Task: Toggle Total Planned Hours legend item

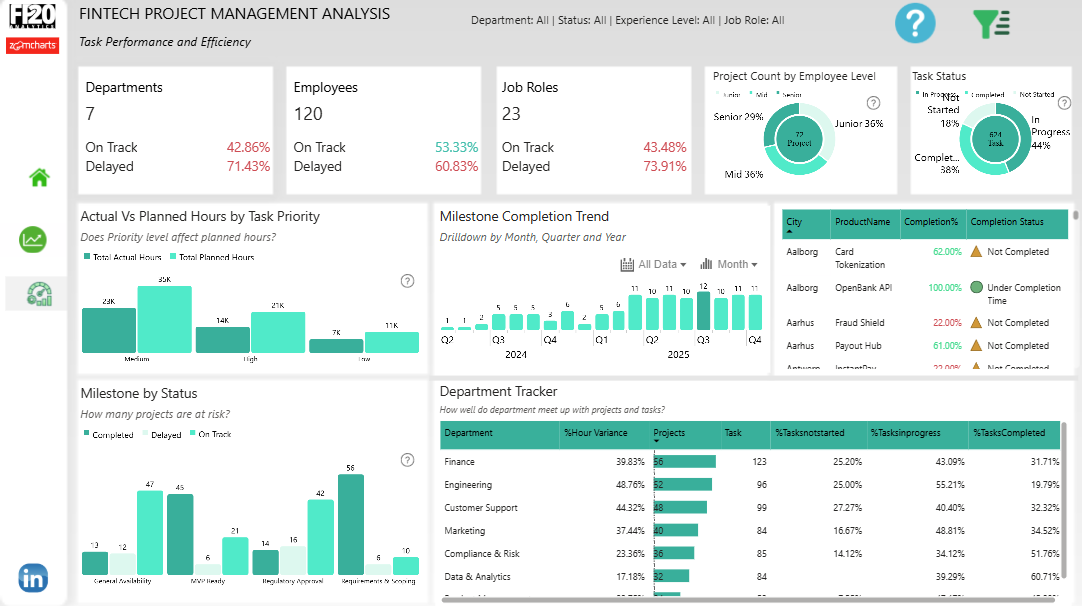Action: (x=212, y=257)
